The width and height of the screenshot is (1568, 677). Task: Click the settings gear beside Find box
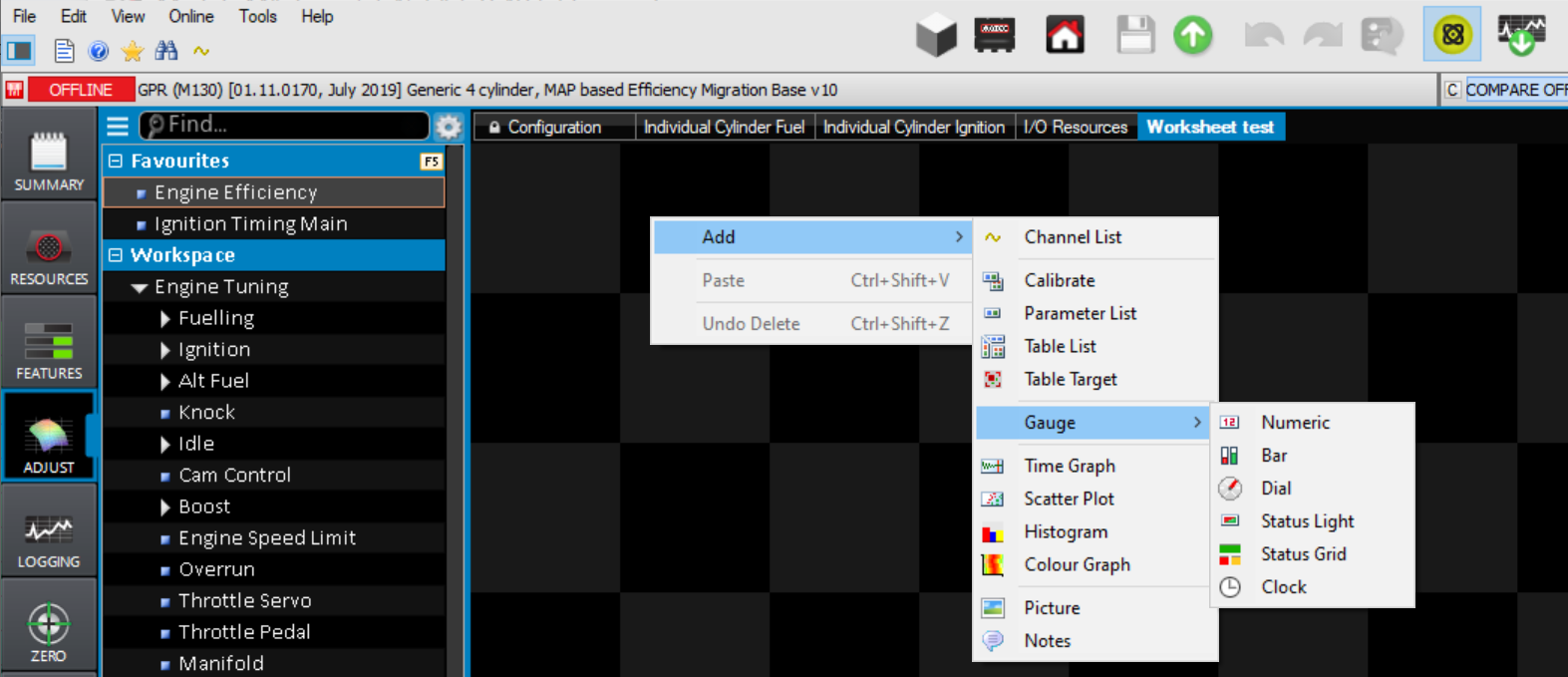point(449,127)
